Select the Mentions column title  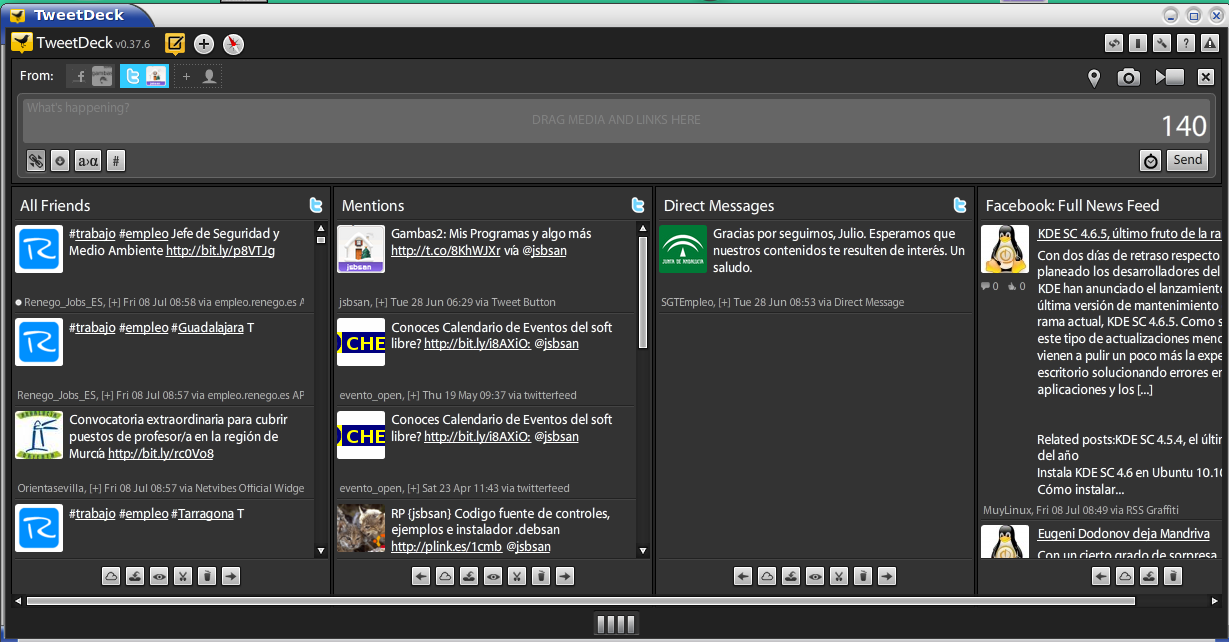click(373, 205)
